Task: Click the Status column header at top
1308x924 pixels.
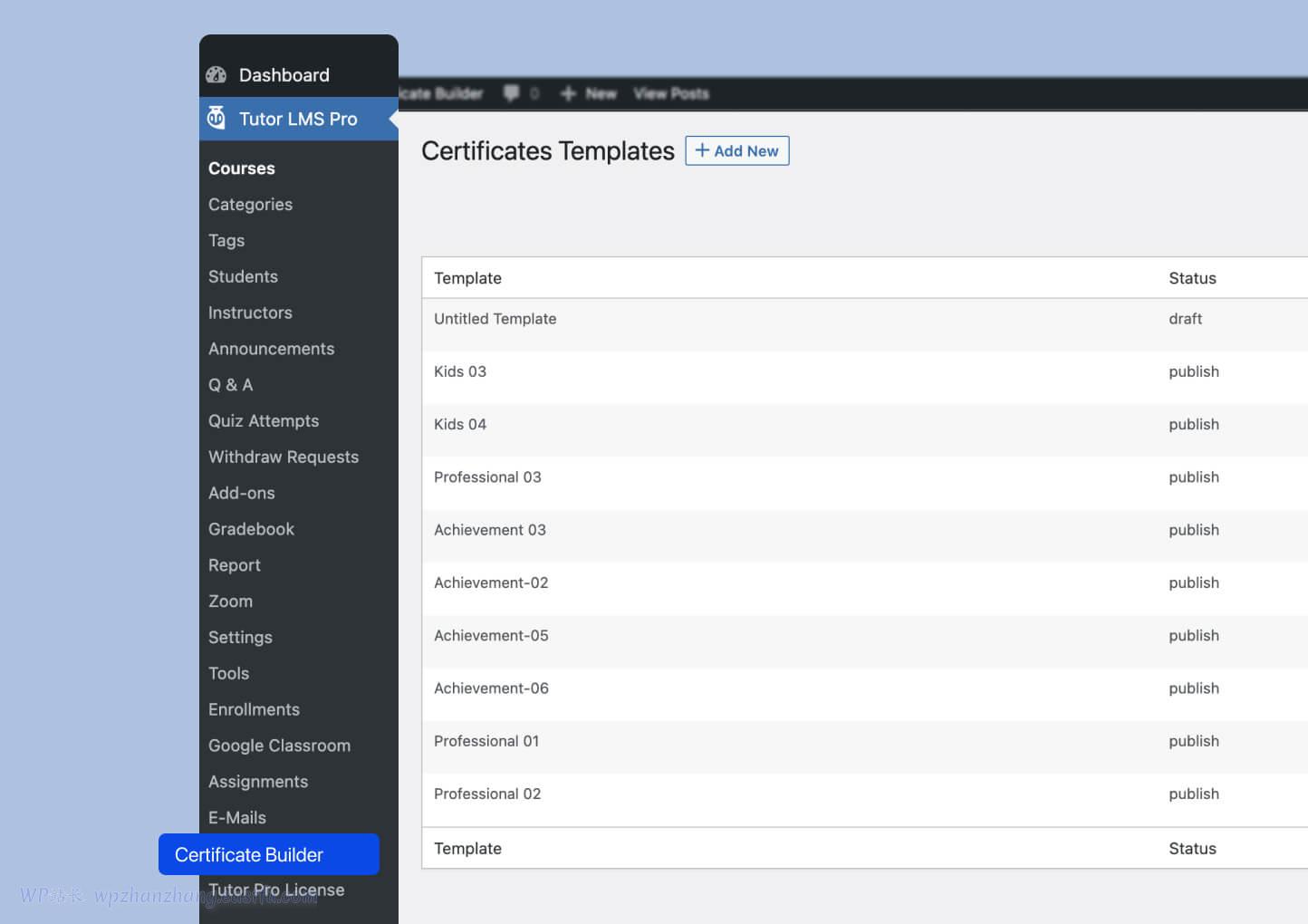Action: [1192, 278]
